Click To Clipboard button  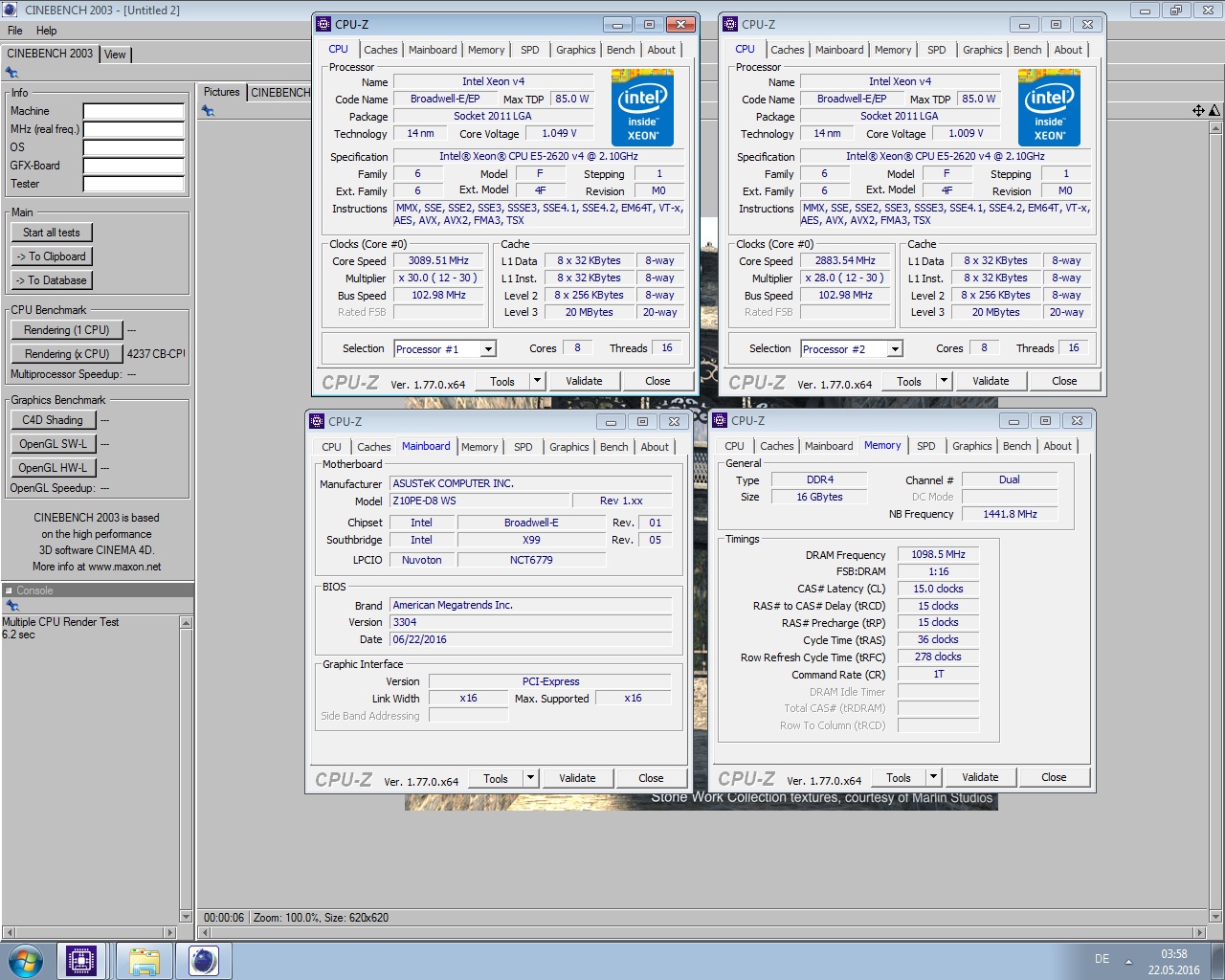click(52, 256)
